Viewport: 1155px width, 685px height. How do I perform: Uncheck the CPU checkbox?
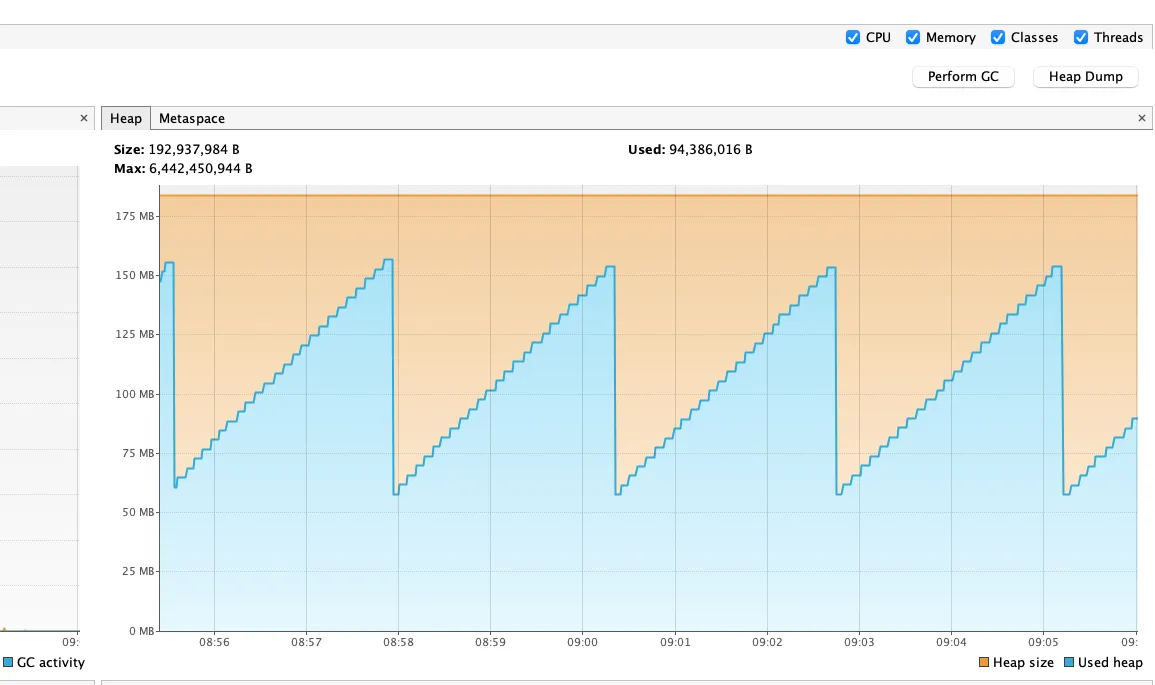click(853, 37)
